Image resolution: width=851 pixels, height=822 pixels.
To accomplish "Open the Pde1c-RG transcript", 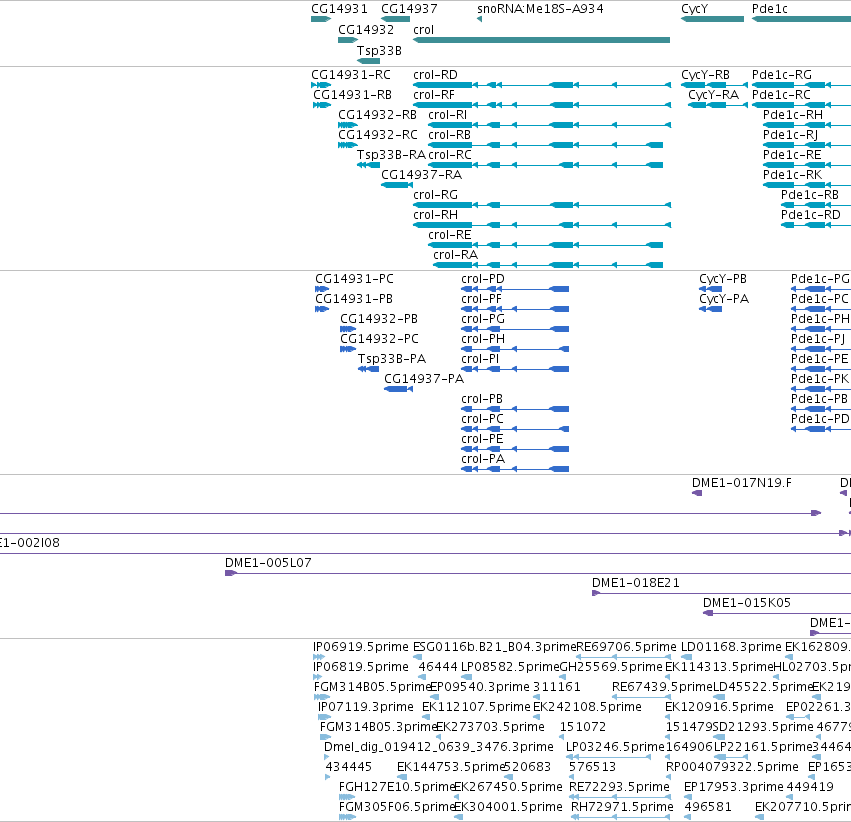I will point(782,75).
